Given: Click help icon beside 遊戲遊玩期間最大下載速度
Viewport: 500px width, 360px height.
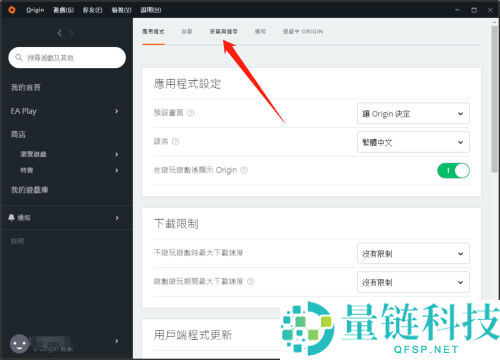Looking at the screenshot, I should click(x=251, y=282).
